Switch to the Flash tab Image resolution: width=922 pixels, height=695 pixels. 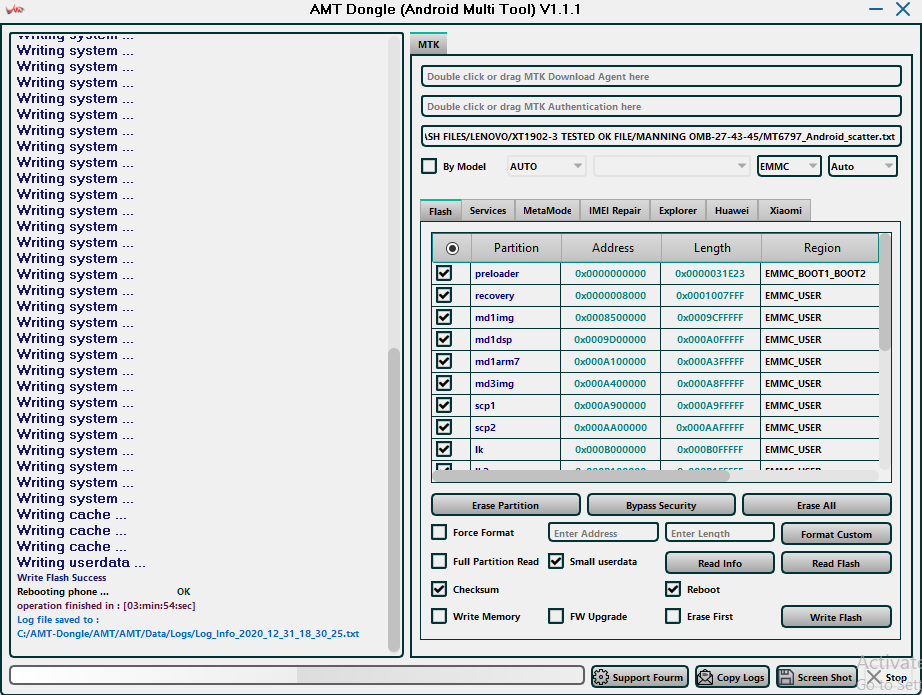[x=440, y=211]
